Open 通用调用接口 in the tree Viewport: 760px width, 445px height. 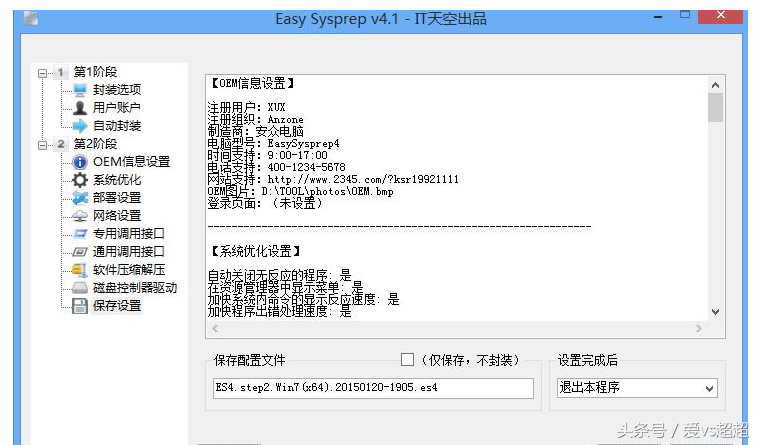click(x=128, y=252)
